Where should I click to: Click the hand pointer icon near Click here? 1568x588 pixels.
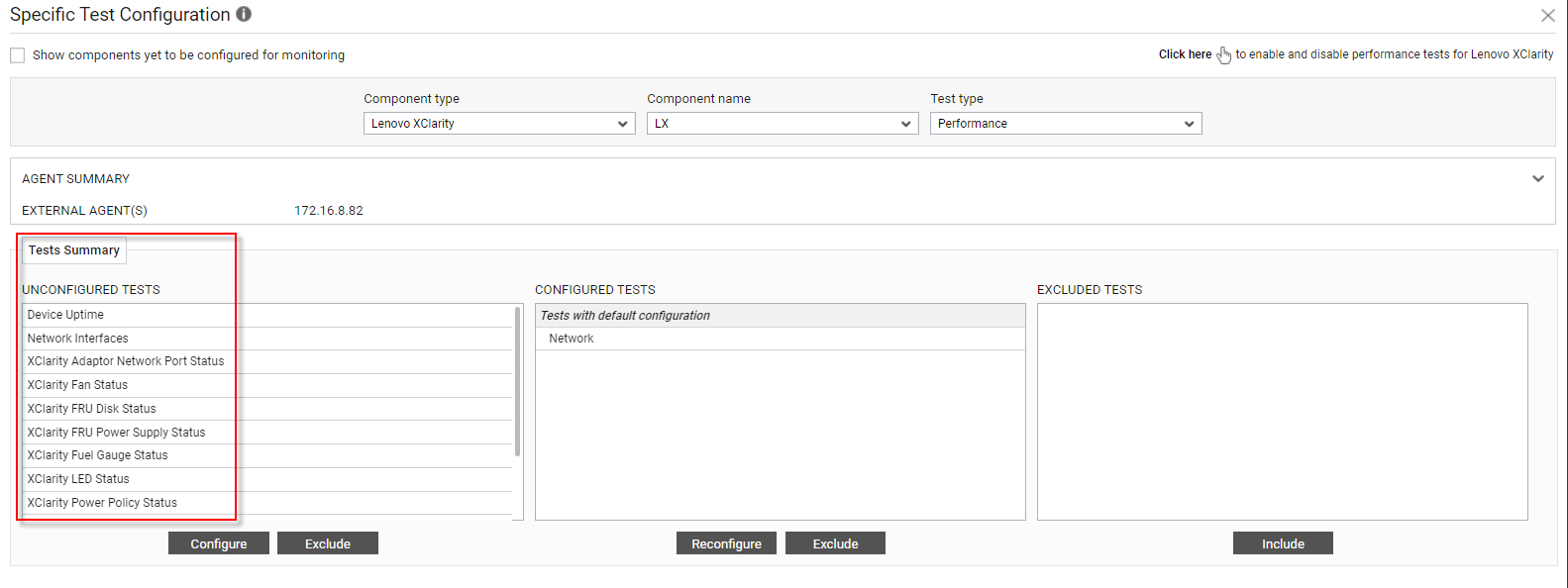click(1224, 54)
